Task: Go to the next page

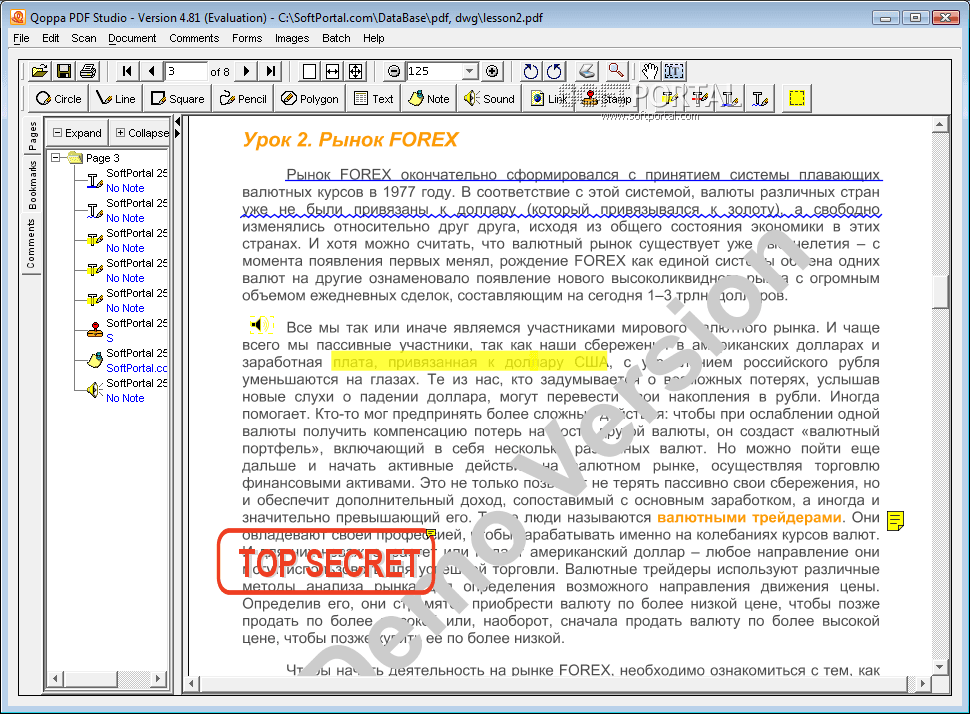Action: click(x=246, y=71)
